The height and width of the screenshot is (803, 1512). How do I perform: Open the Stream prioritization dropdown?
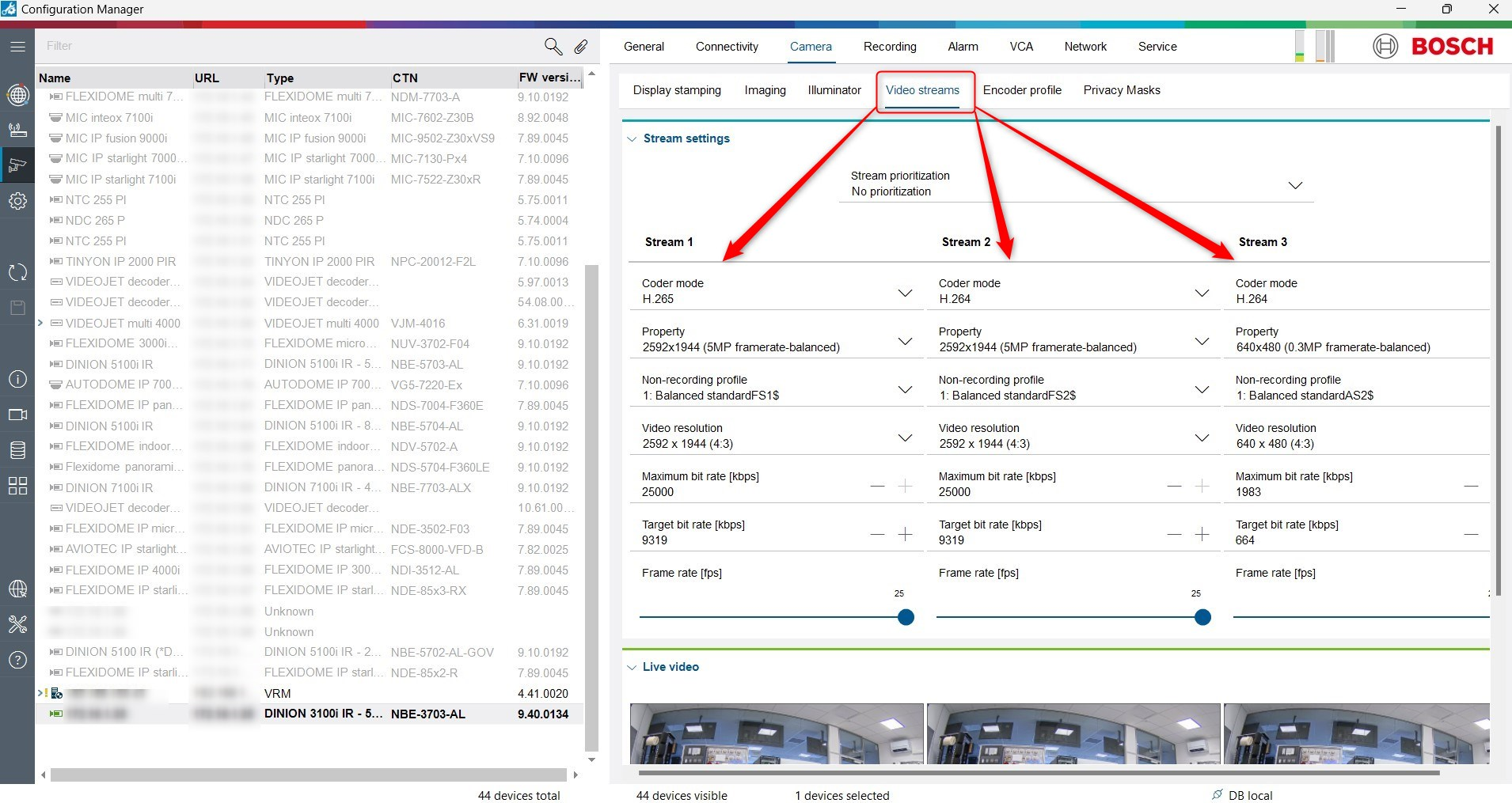pyautogui.click(x=1295, y=185)
